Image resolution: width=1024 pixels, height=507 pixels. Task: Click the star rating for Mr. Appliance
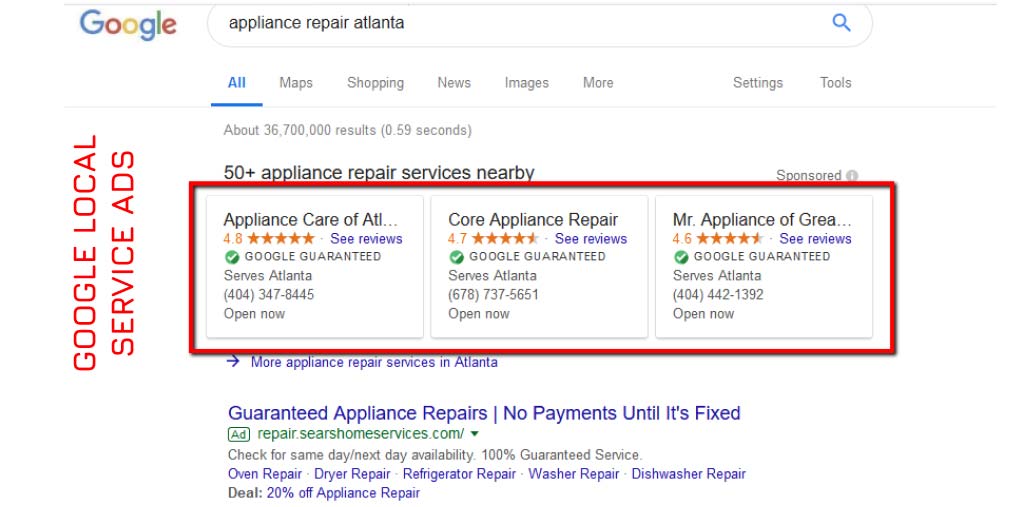[730, 238]
